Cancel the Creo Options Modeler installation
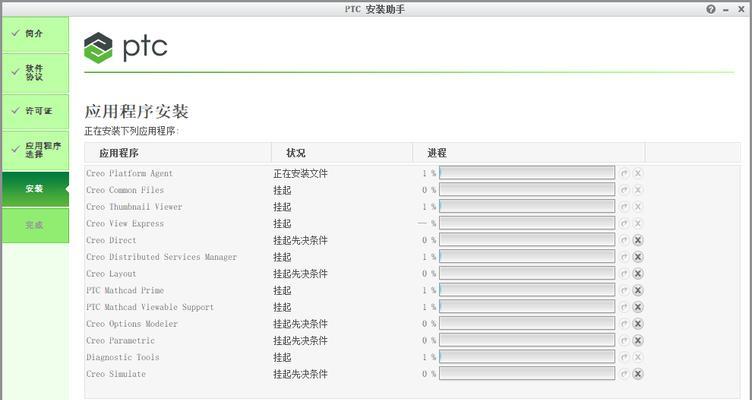The height and width of the screenshot is (400, 752). [x=637, y=324]
